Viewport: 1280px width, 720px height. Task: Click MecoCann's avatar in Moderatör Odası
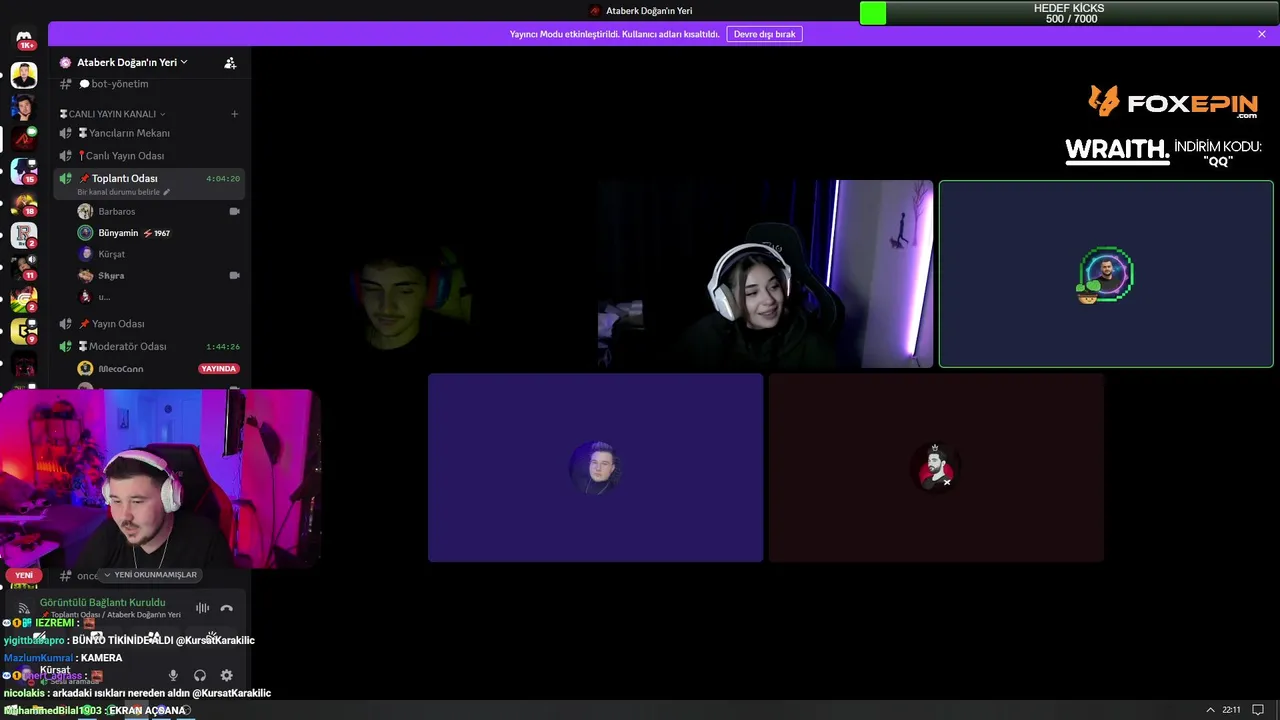tap(86, 369)
